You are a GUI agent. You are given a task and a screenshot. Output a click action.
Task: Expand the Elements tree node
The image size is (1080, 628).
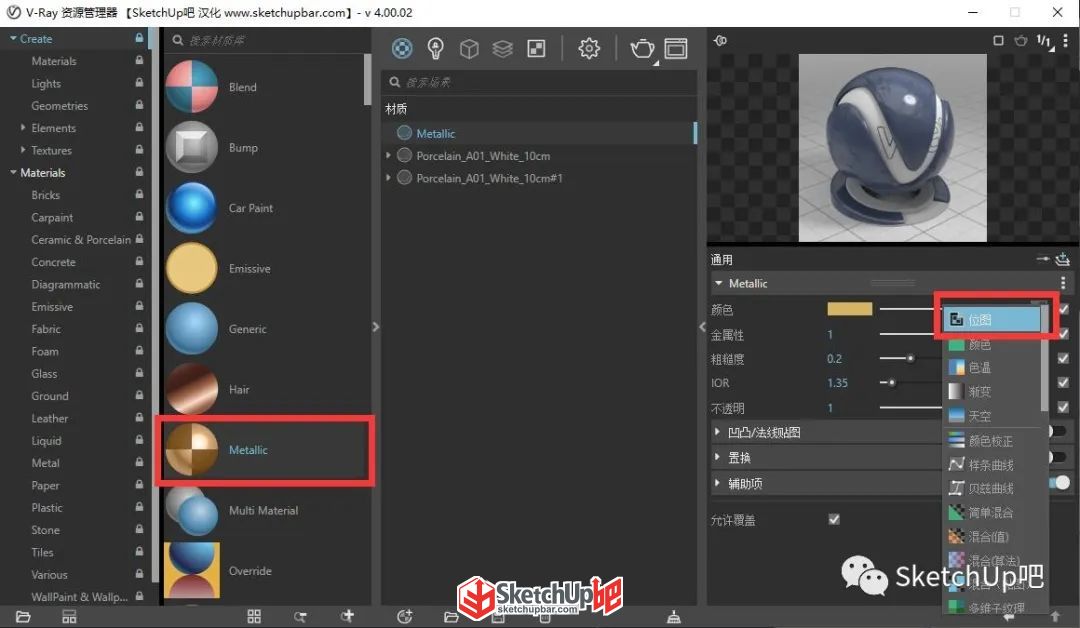point(23,127)
